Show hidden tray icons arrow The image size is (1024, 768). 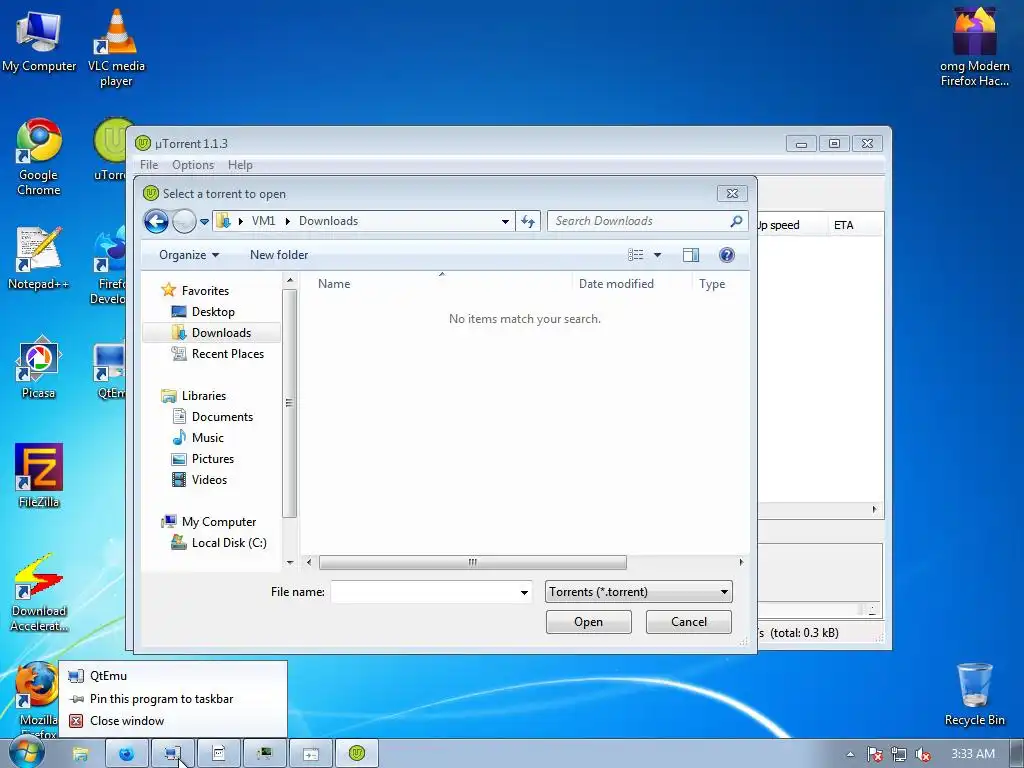pyautogui.click(x=850, y=754)
